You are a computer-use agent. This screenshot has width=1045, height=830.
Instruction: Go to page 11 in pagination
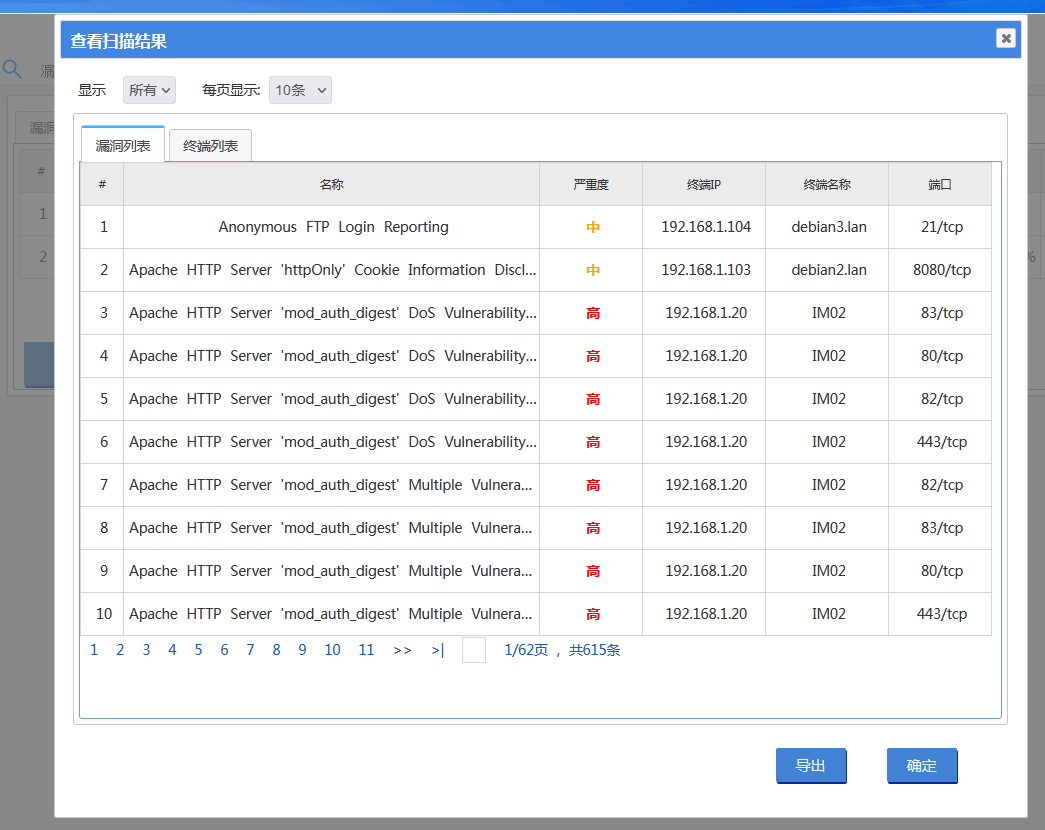[366, 650]
